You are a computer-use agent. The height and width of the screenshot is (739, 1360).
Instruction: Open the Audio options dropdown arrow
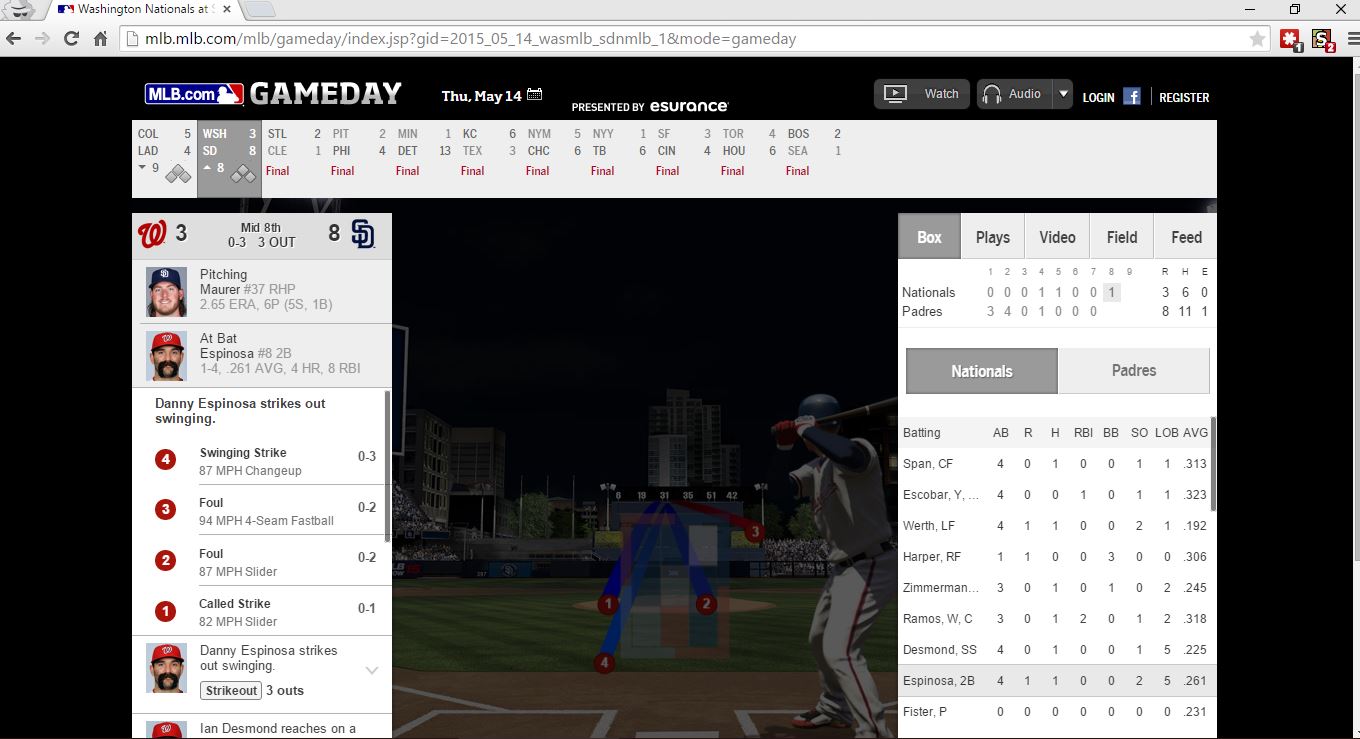[1063, 94]
